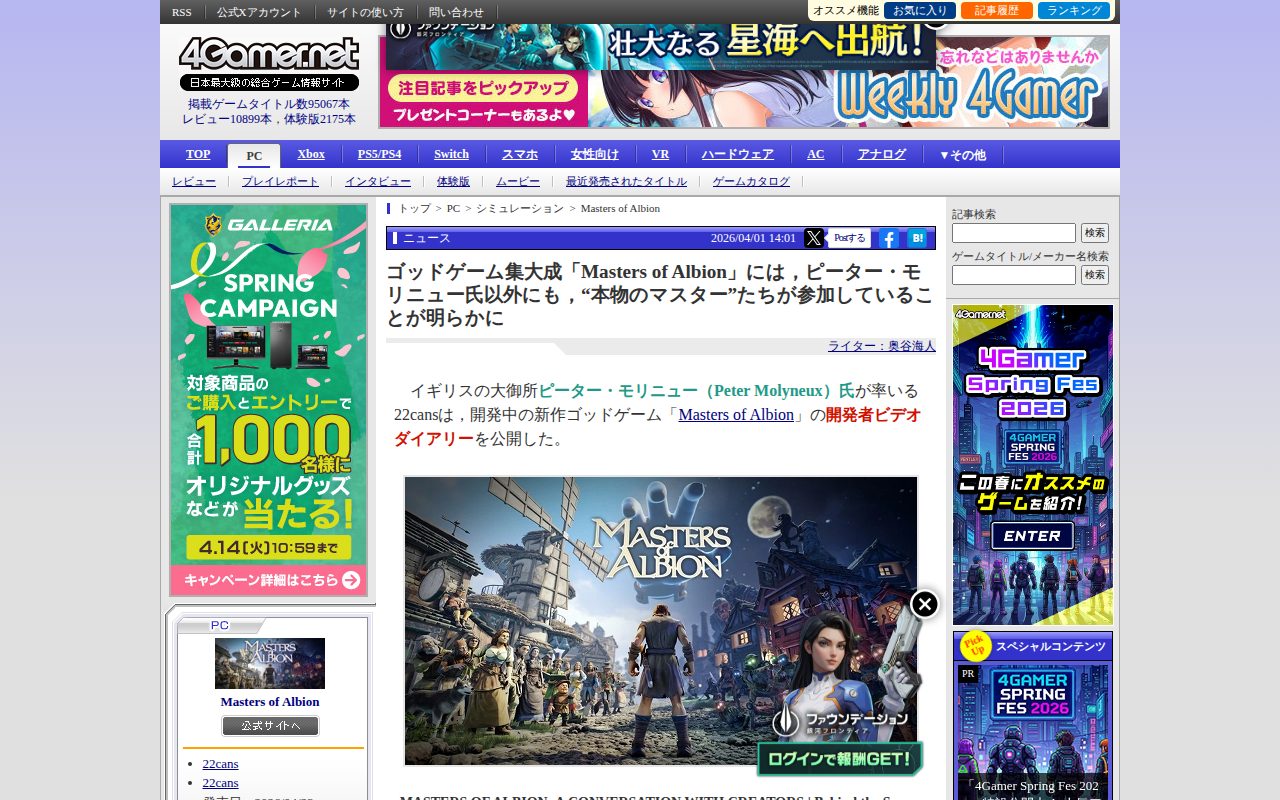This screenshot has width=1280, height=800.
Task: Click the GALLERIA Spring Campaign banner
Action: [269, 400]
